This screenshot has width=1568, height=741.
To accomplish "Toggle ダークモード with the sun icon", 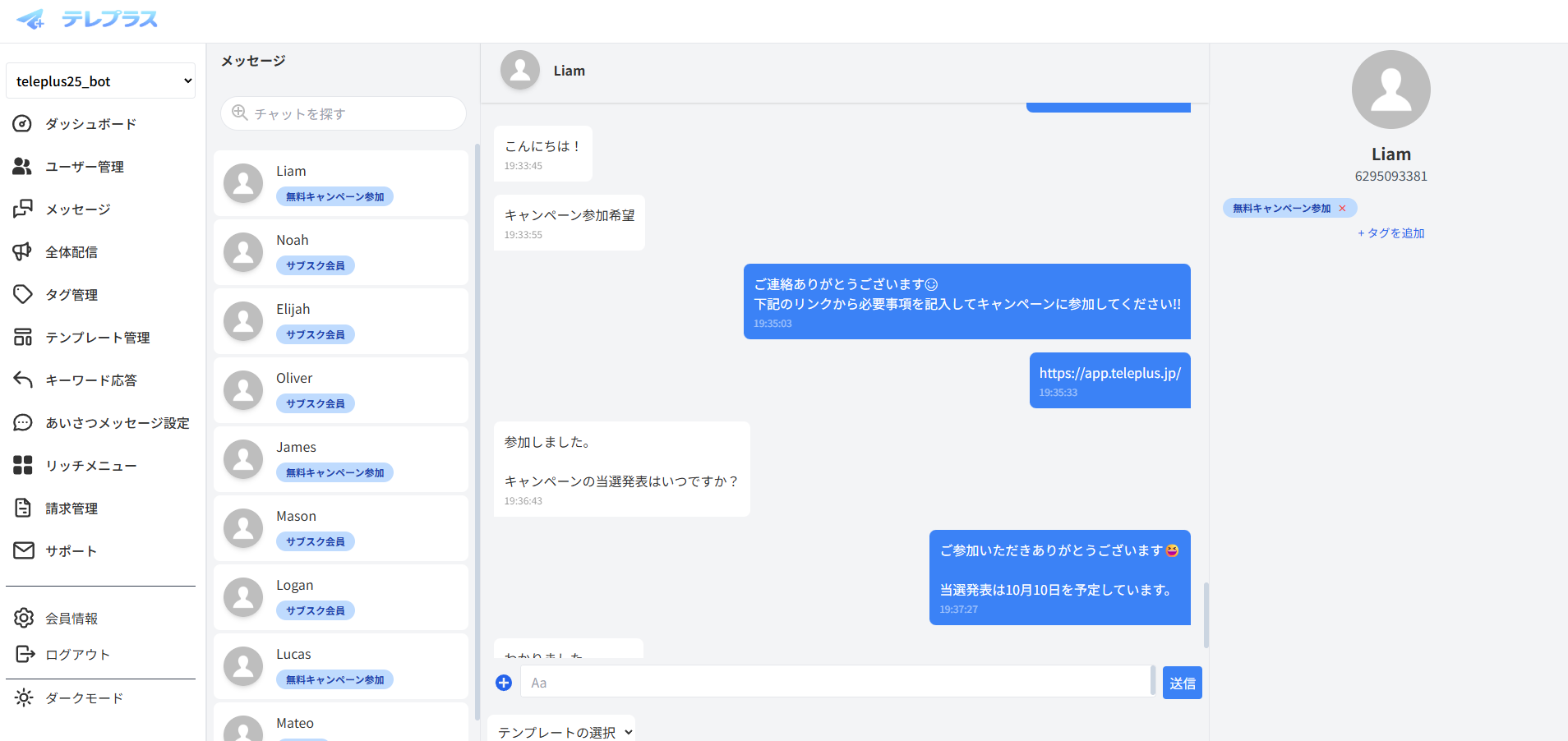I will tap(24, 697).
